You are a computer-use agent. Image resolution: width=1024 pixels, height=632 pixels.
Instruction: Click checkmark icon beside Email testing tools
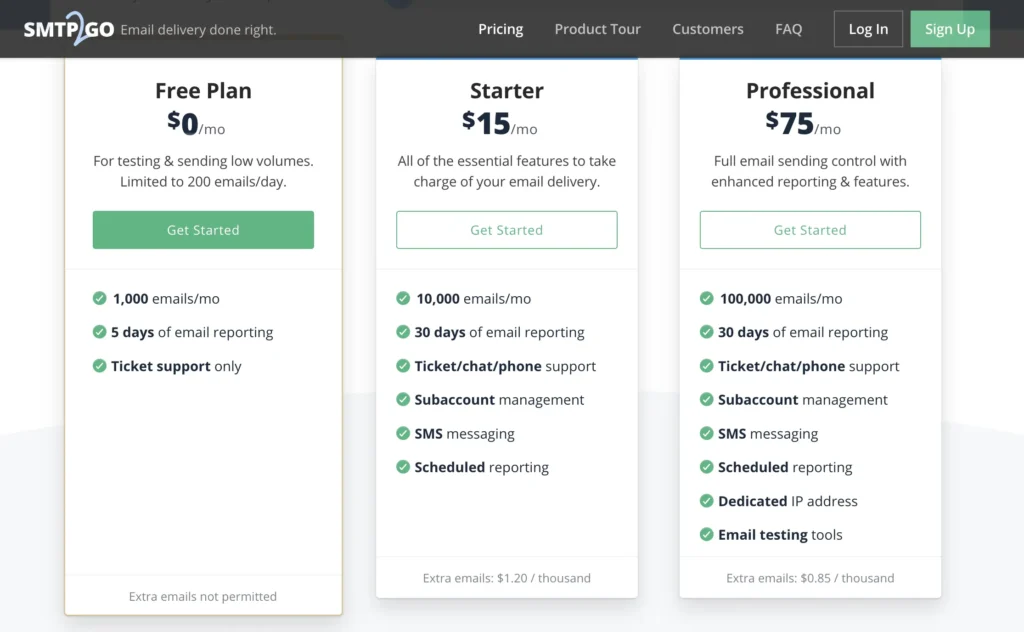tap(707, 535)
